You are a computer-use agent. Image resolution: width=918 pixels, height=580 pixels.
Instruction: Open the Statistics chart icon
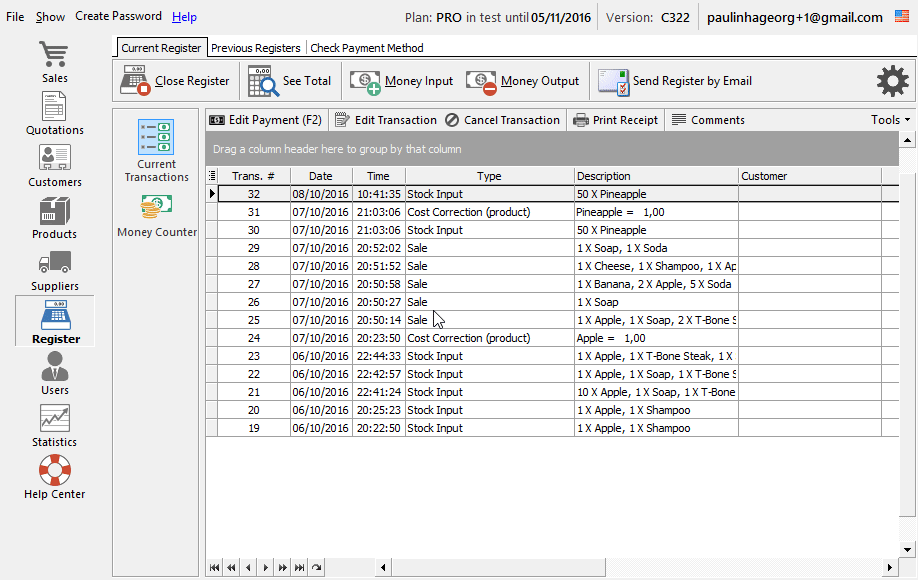point(54,425)
